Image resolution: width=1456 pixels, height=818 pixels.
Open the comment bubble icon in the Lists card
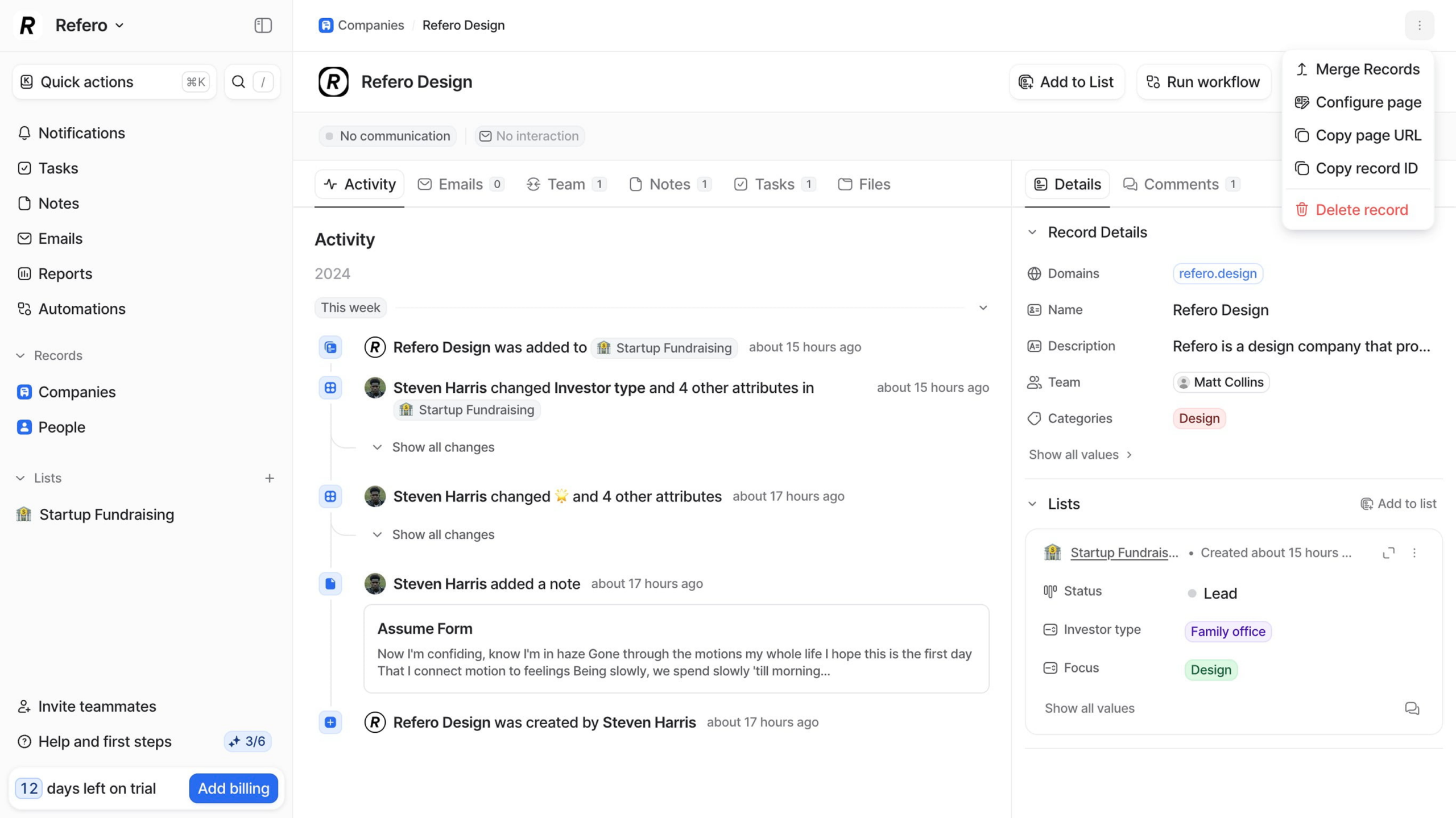[1412, 708]
